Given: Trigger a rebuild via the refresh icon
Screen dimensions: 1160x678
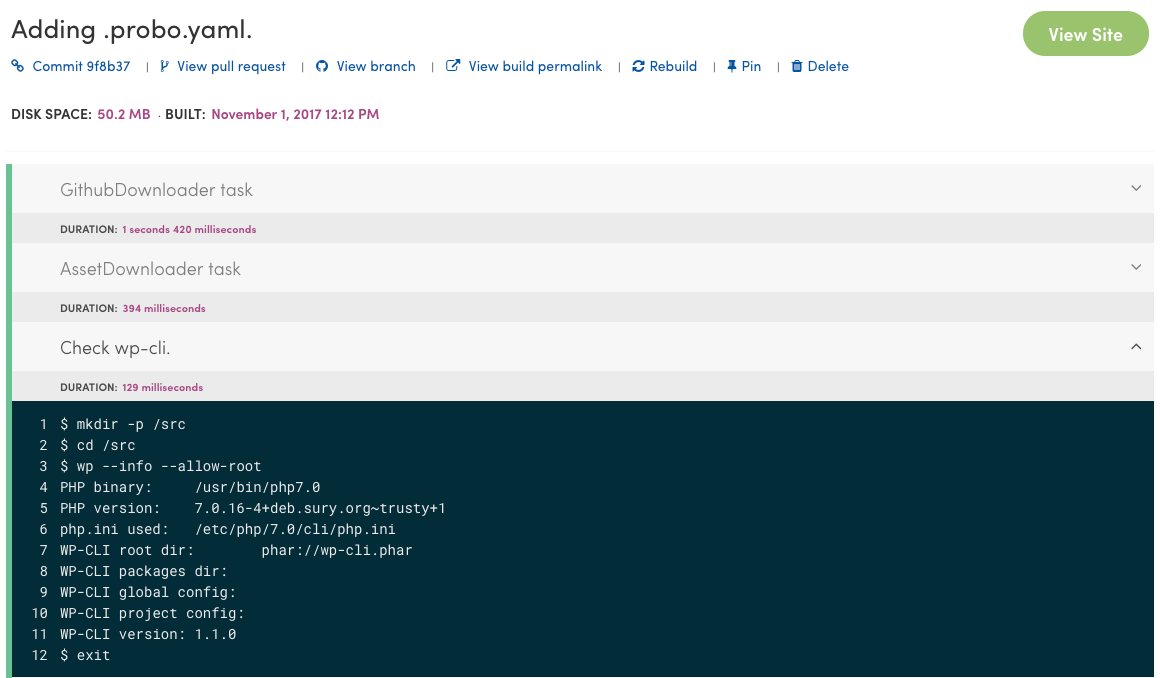Looking at the screenshot, I should [x=637, y=66].
